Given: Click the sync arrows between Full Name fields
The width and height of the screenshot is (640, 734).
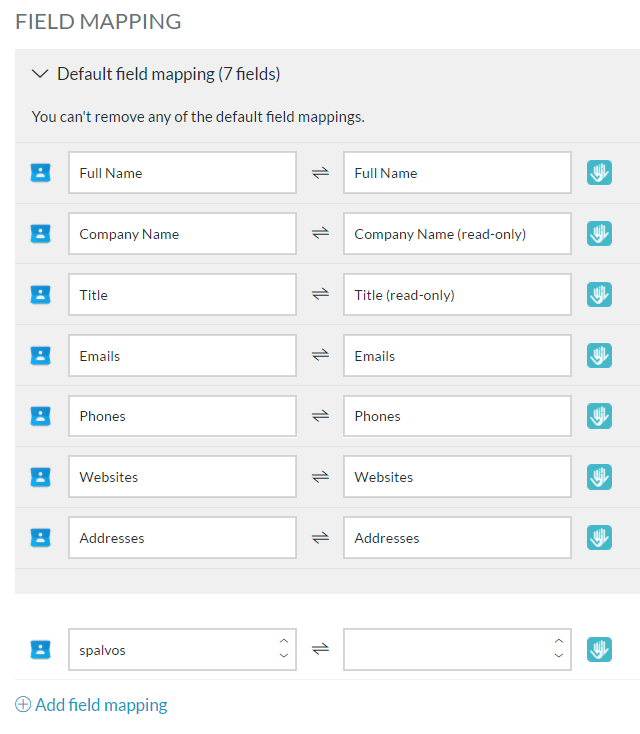Looking at the screenshot, I should 320,173.
